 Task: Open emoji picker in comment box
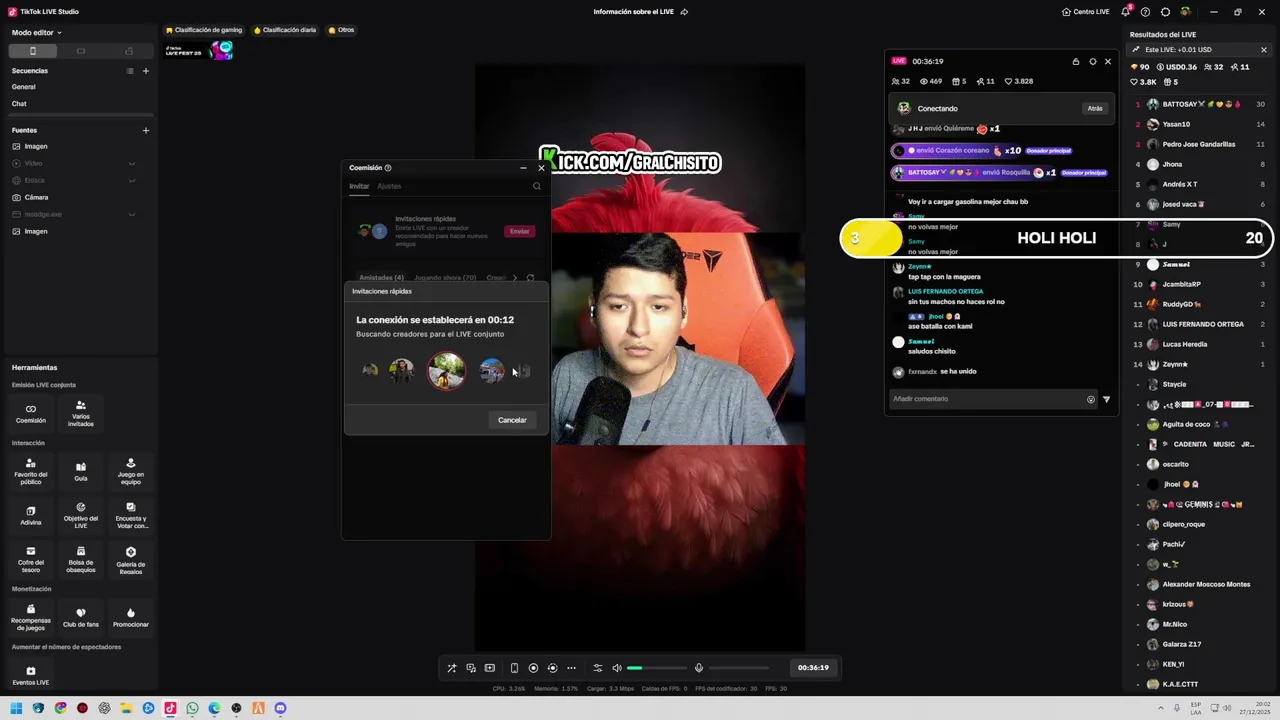[1091, 399]
